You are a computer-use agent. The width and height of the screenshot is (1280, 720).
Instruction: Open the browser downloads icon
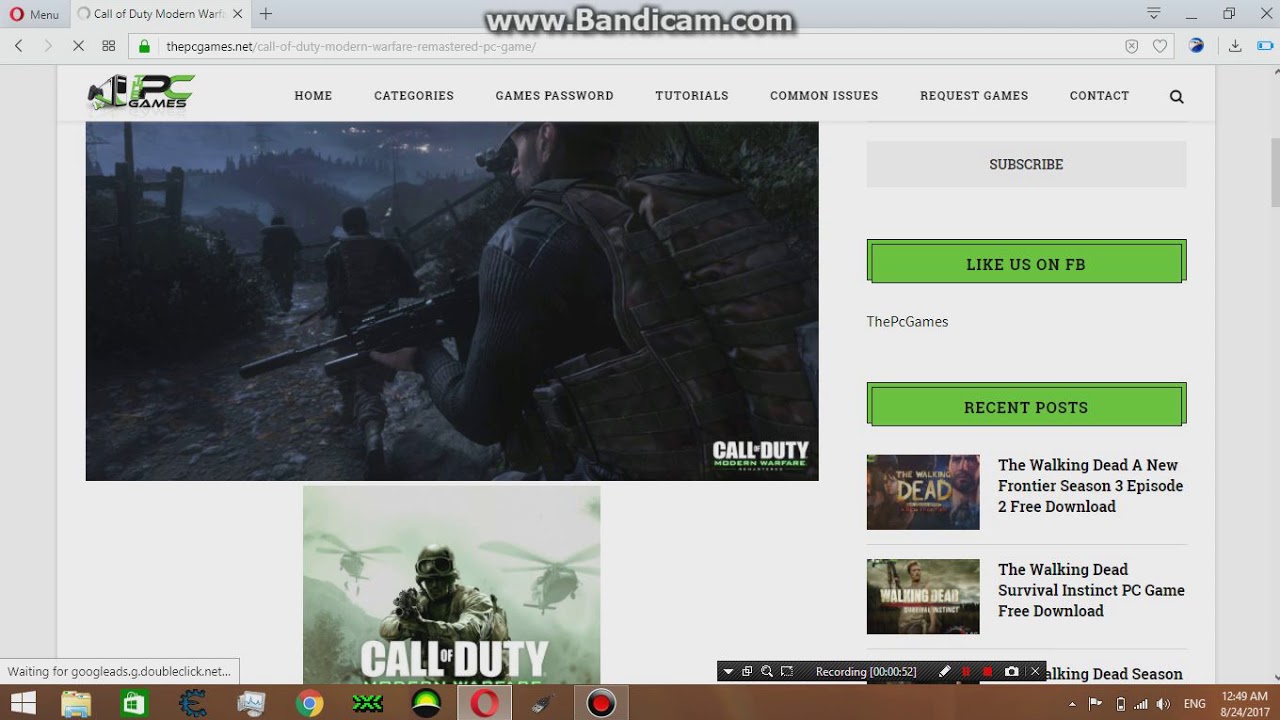tap(1235, 46)
